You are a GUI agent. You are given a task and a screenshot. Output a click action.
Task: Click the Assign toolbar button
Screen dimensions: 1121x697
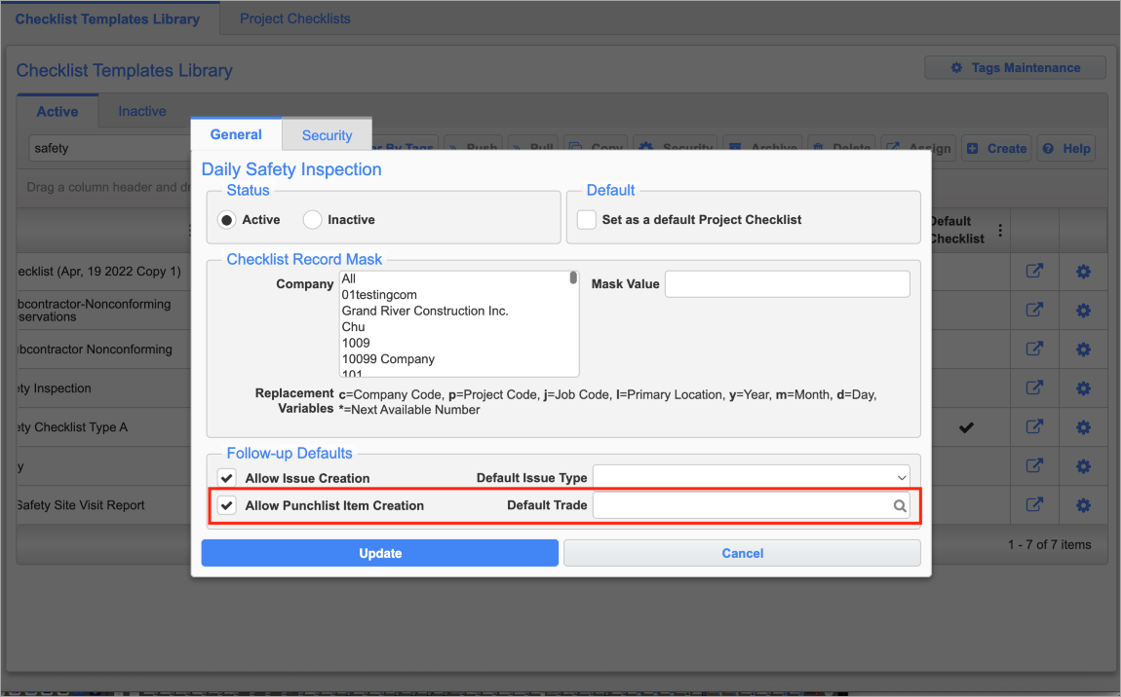pos(919,149)
